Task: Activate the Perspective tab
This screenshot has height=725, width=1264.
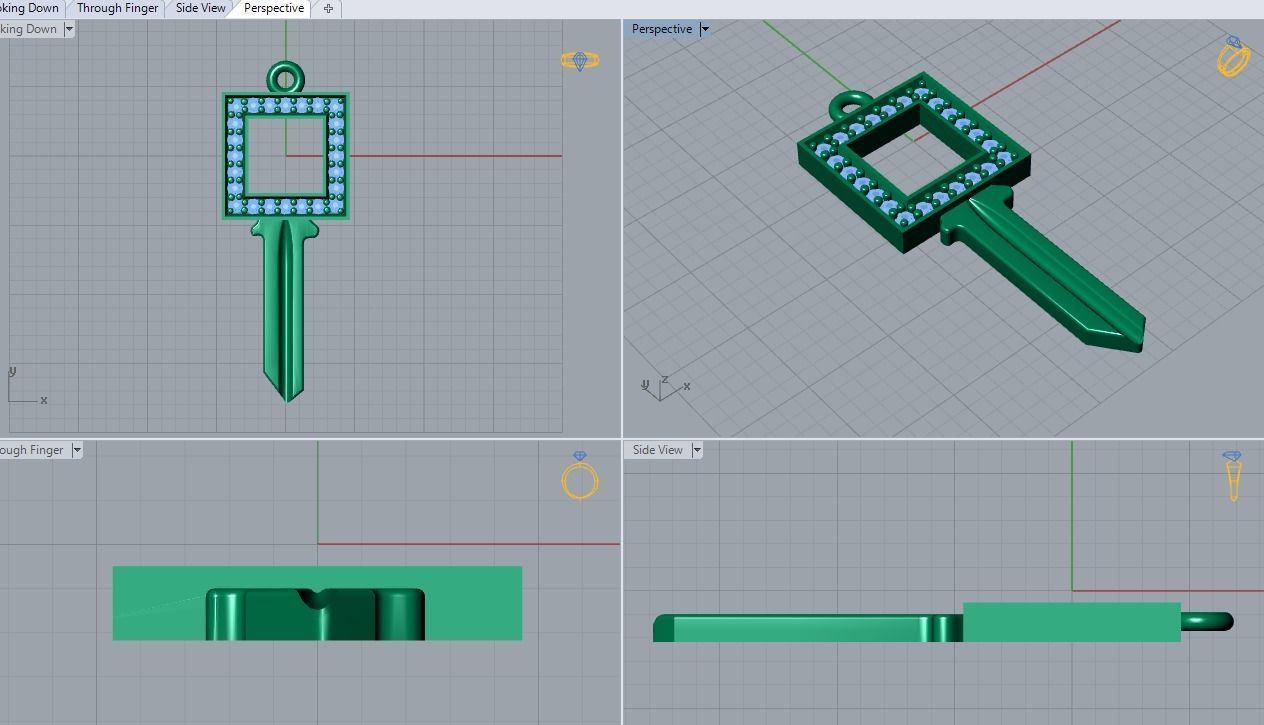Action: pos(273,8)
